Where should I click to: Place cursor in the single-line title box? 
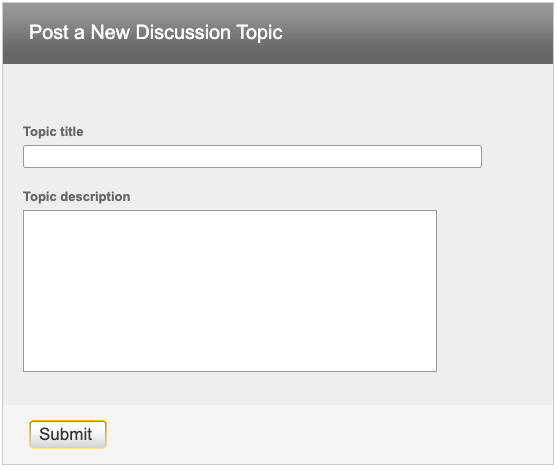click(252, 156)
